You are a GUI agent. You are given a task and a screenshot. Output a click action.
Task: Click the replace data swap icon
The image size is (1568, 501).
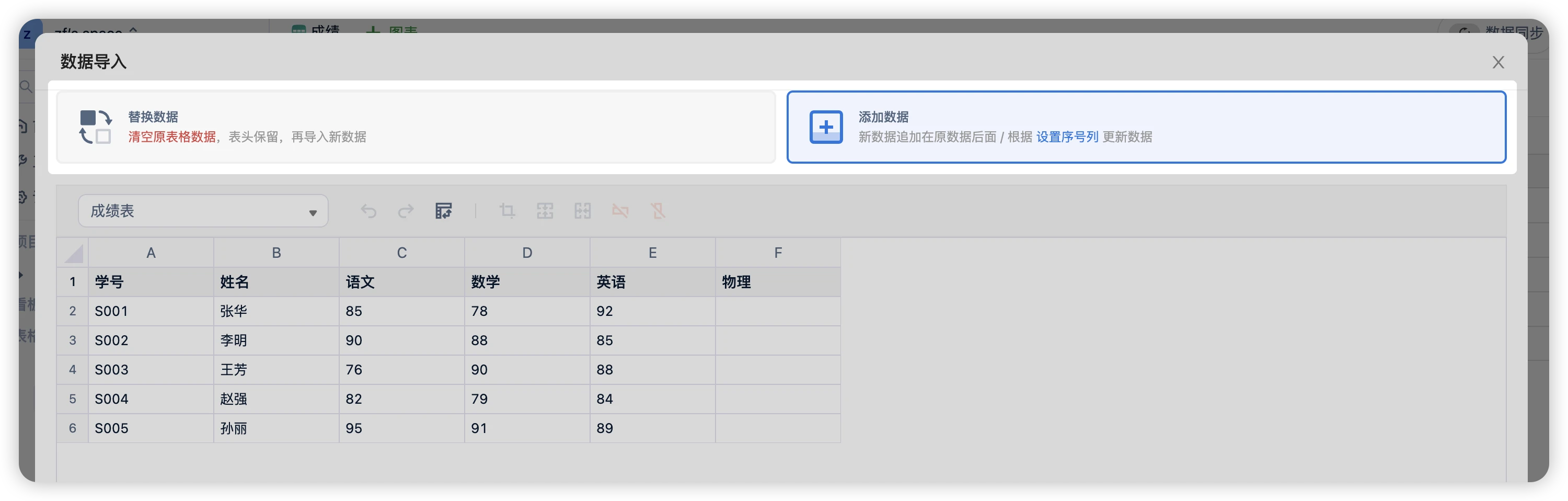click(x=96, y=127)
